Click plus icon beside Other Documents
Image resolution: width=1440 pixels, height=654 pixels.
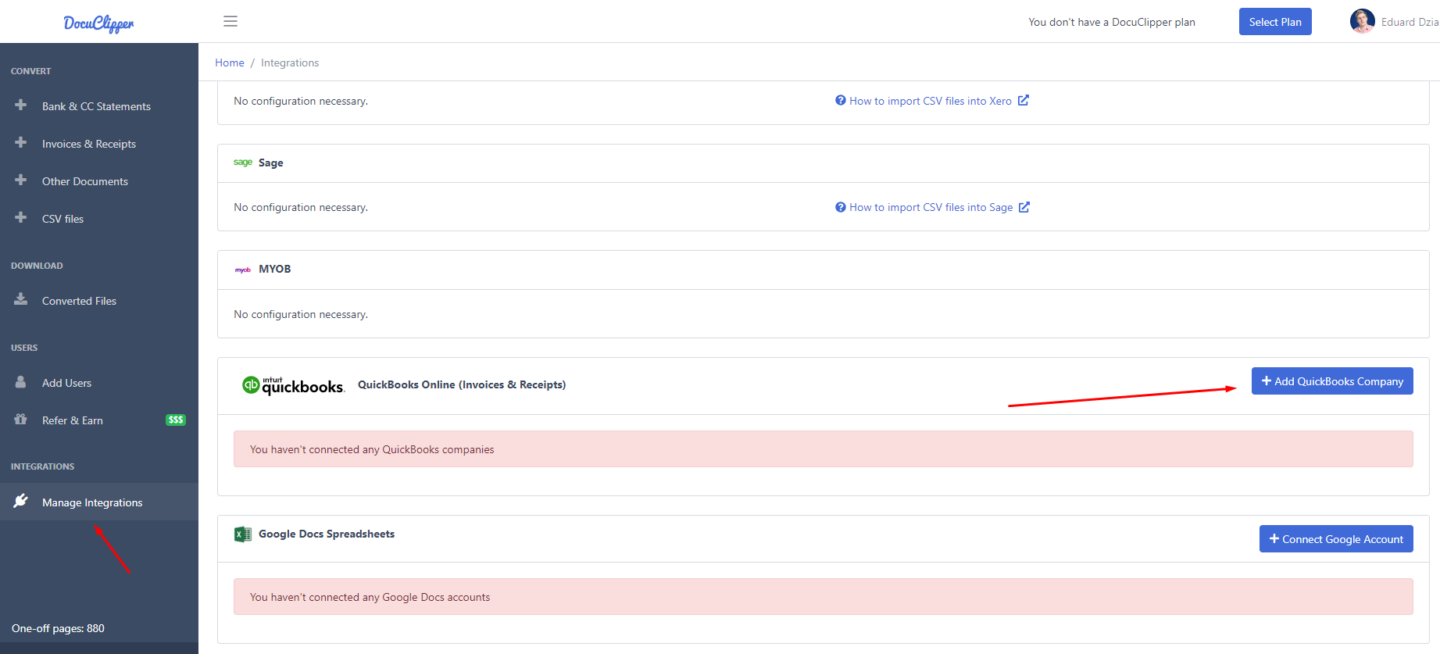[x=21, y=180]
